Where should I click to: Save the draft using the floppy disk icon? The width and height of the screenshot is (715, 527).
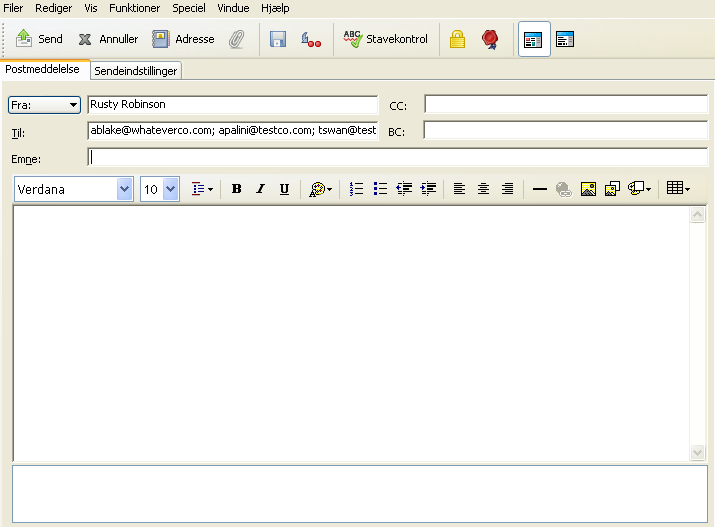coord(278,39)
